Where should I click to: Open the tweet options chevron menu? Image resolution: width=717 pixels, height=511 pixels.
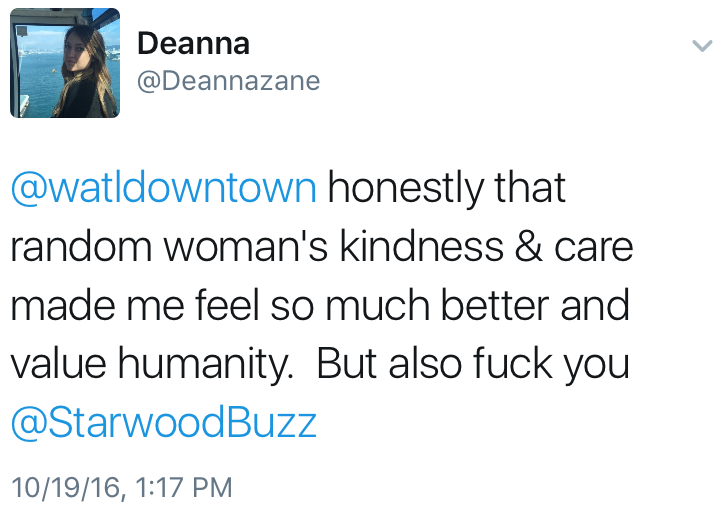(699, 46)
